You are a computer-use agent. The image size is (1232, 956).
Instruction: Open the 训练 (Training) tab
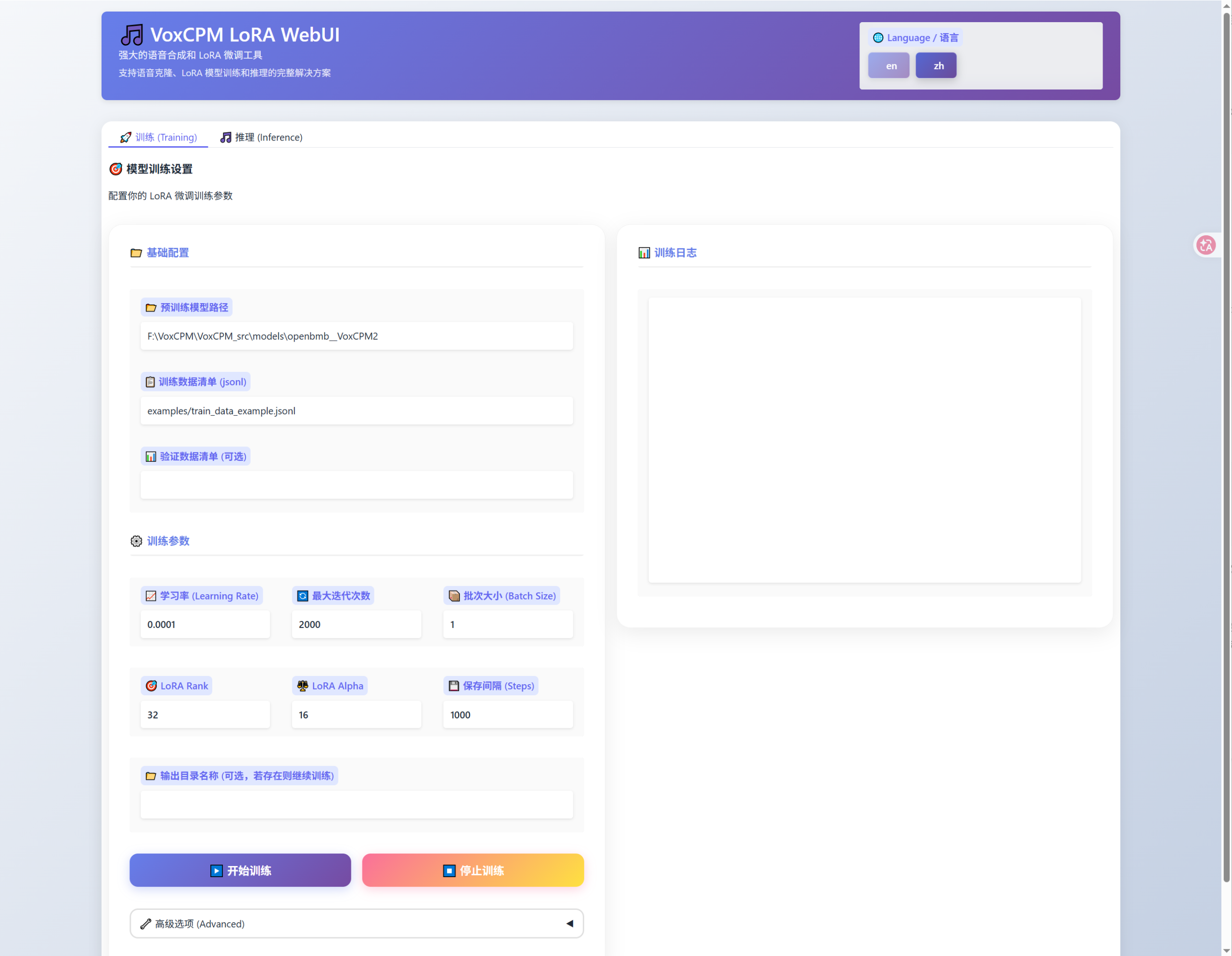pos(158,137)
